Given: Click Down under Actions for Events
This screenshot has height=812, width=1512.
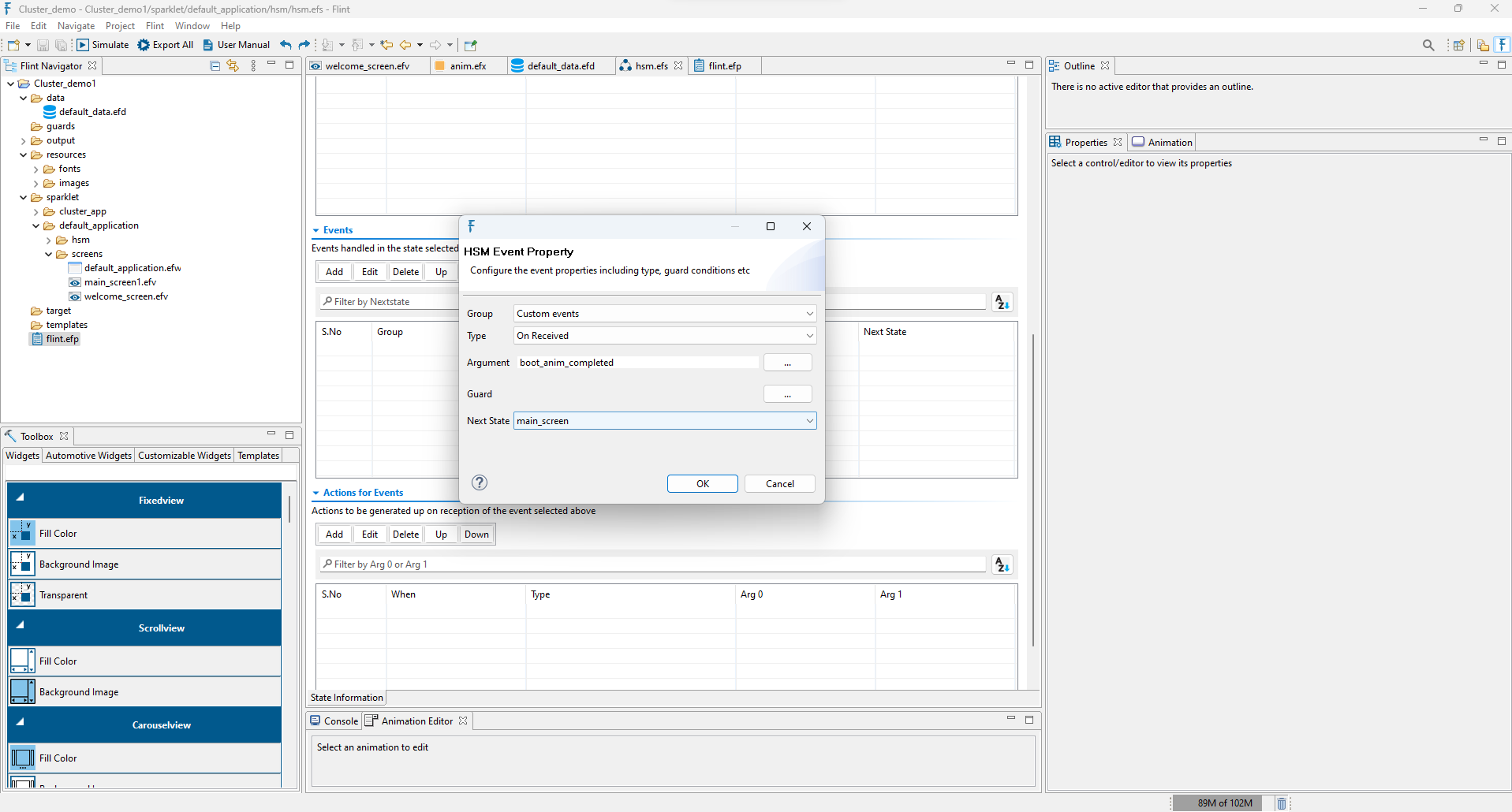Looking at the screenshot, I should 476,535.
